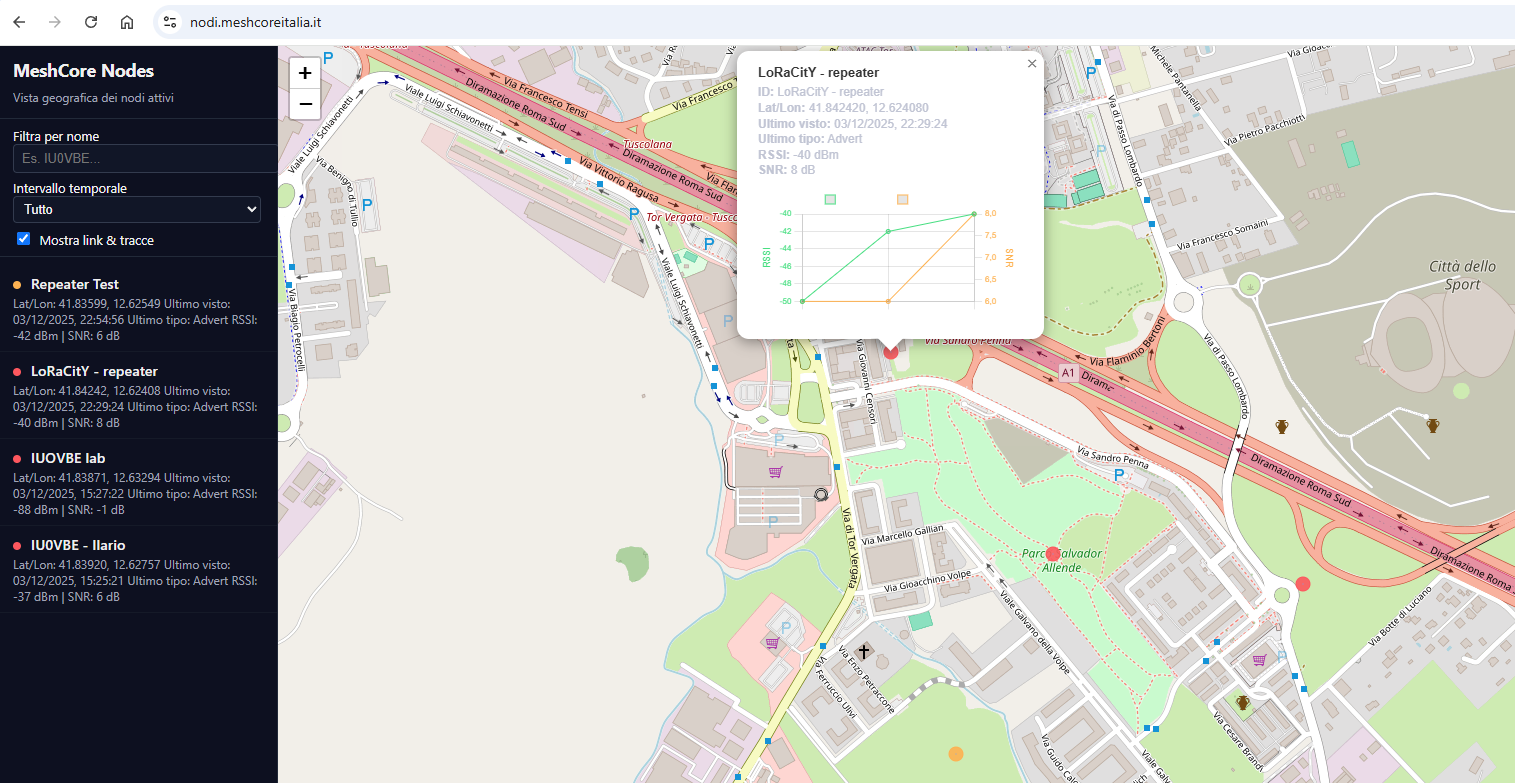The height and width of the screenshot is (783, 1515).
Task: Toggle orange SNR legend box in chart
Action: 903,200
